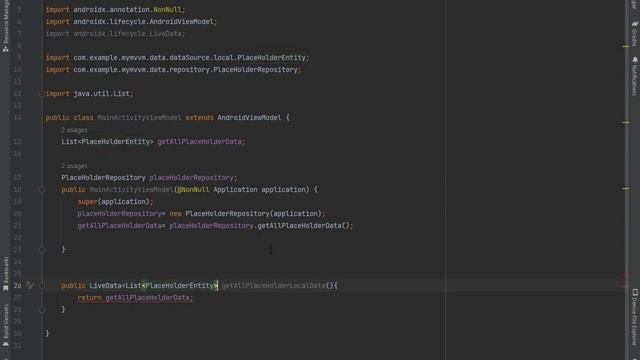Click LiveData in the line 26 return type
Screen dimensions: 640x360
pos(105,286)
